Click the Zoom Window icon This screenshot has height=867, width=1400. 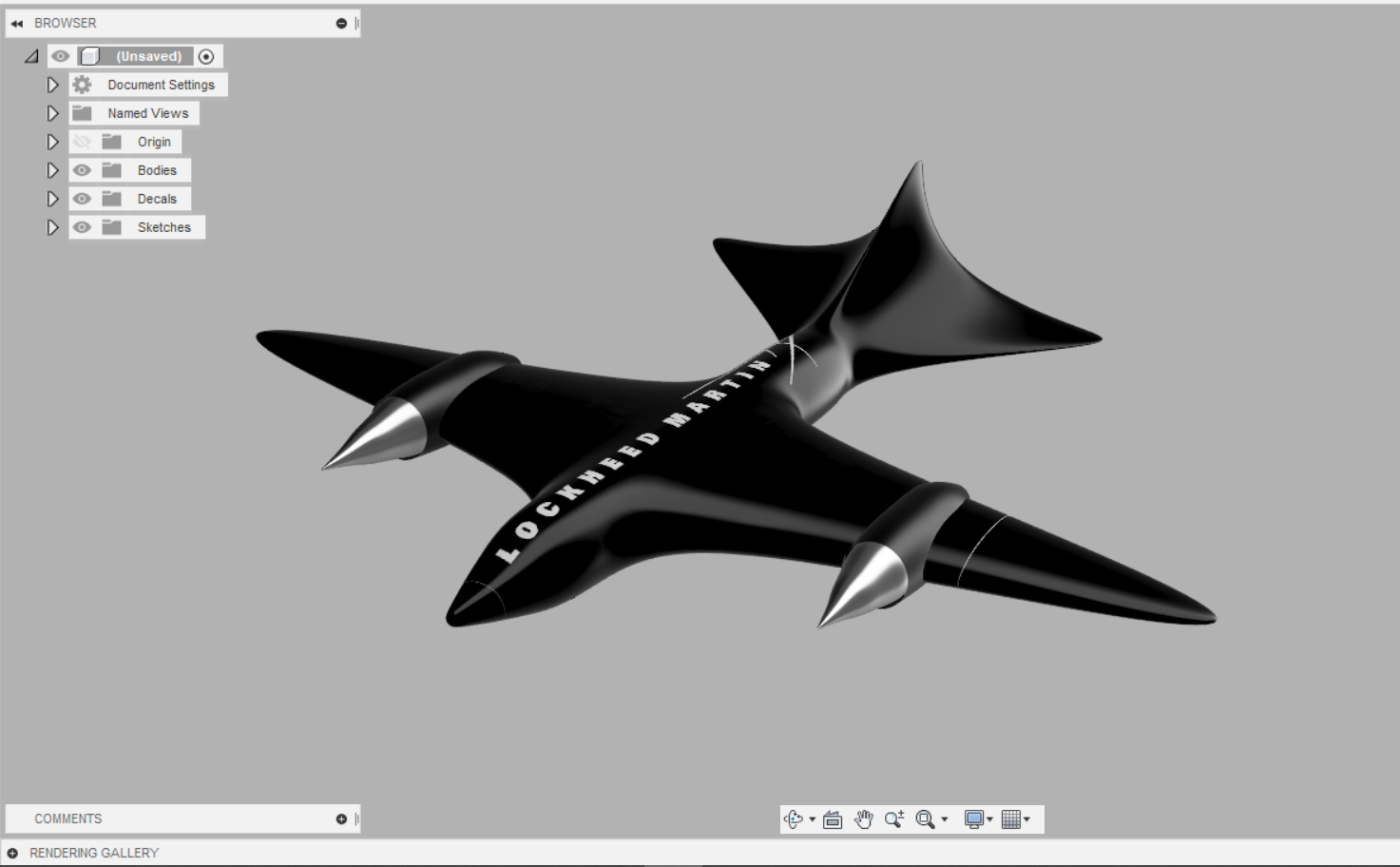pos(925,819)
